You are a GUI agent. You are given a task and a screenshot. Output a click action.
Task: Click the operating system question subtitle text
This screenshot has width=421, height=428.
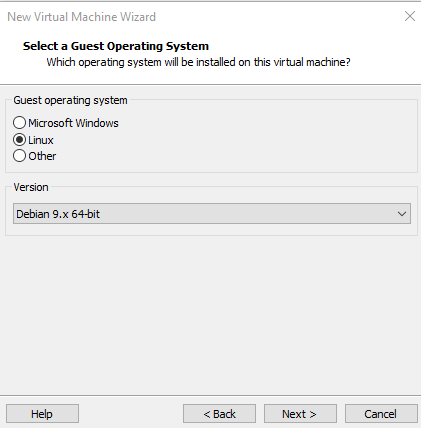click(x=198, y=62)
